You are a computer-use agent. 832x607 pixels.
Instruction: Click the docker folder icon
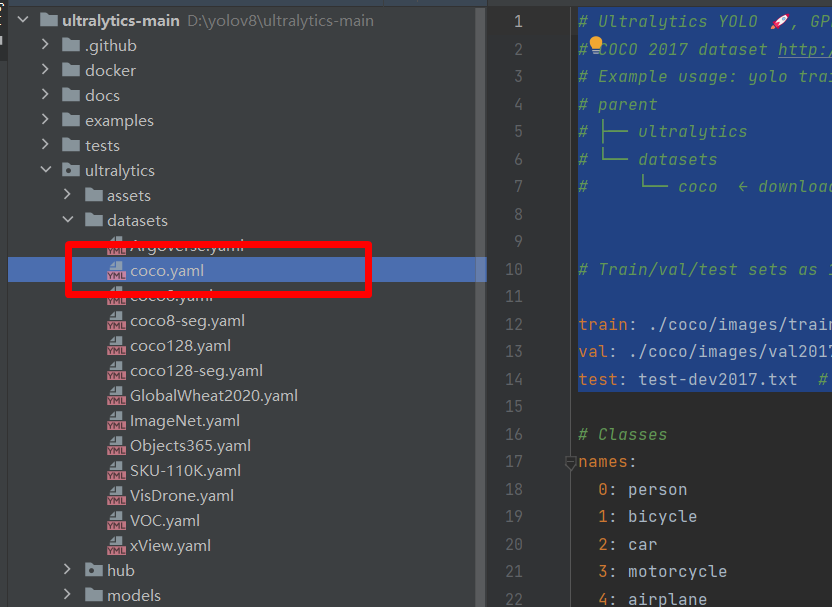pyautogui.click(x=71, y=71)
